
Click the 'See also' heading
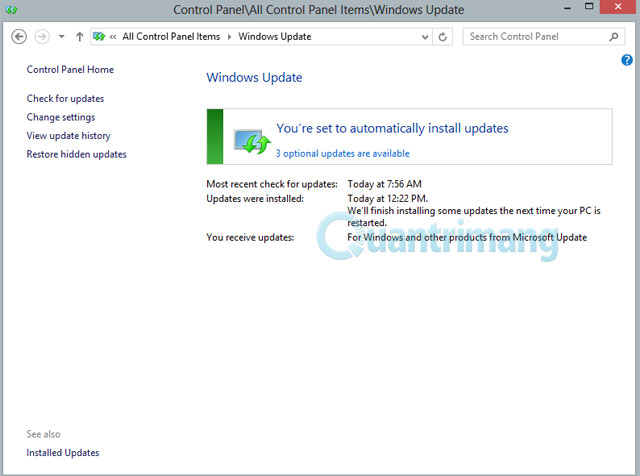click(x=43, y=434)
